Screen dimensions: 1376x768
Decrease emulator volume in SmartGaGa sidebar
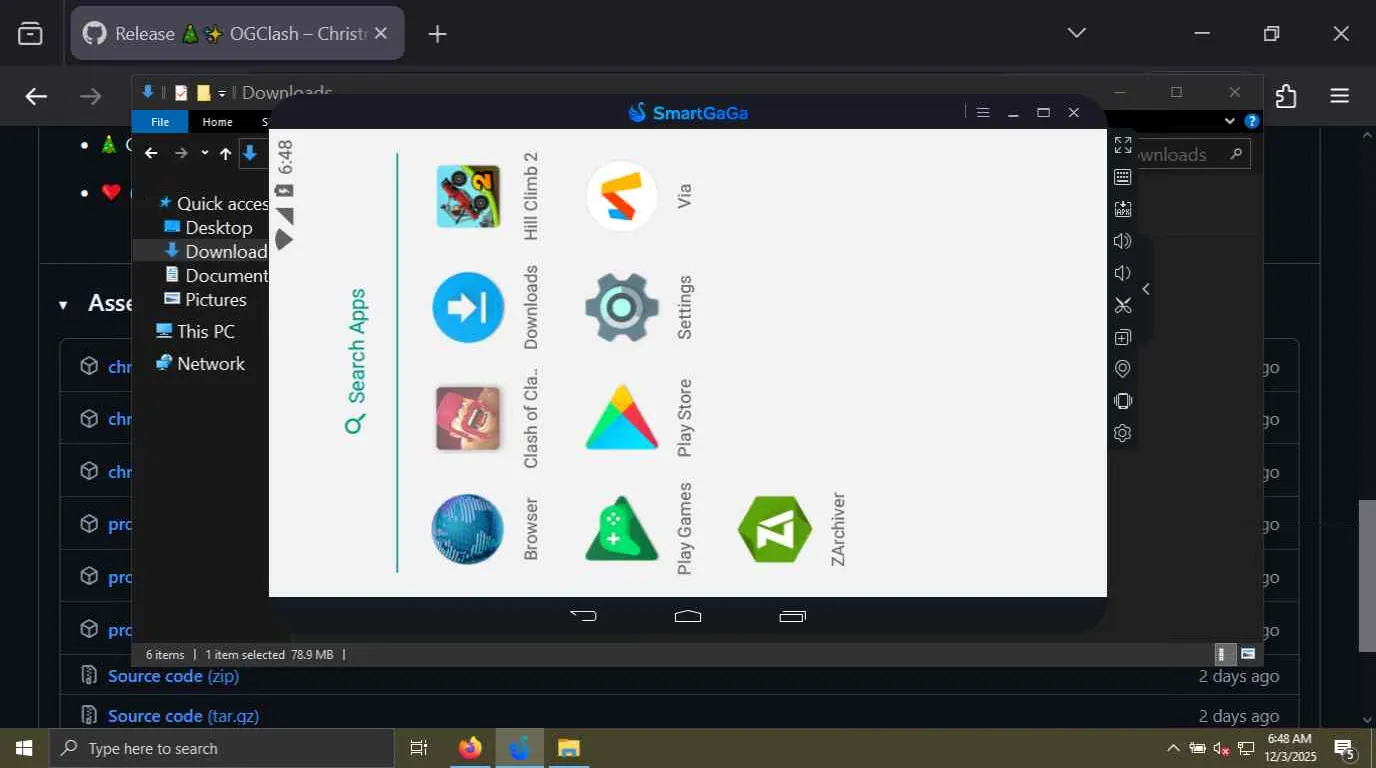(1123, 273)
